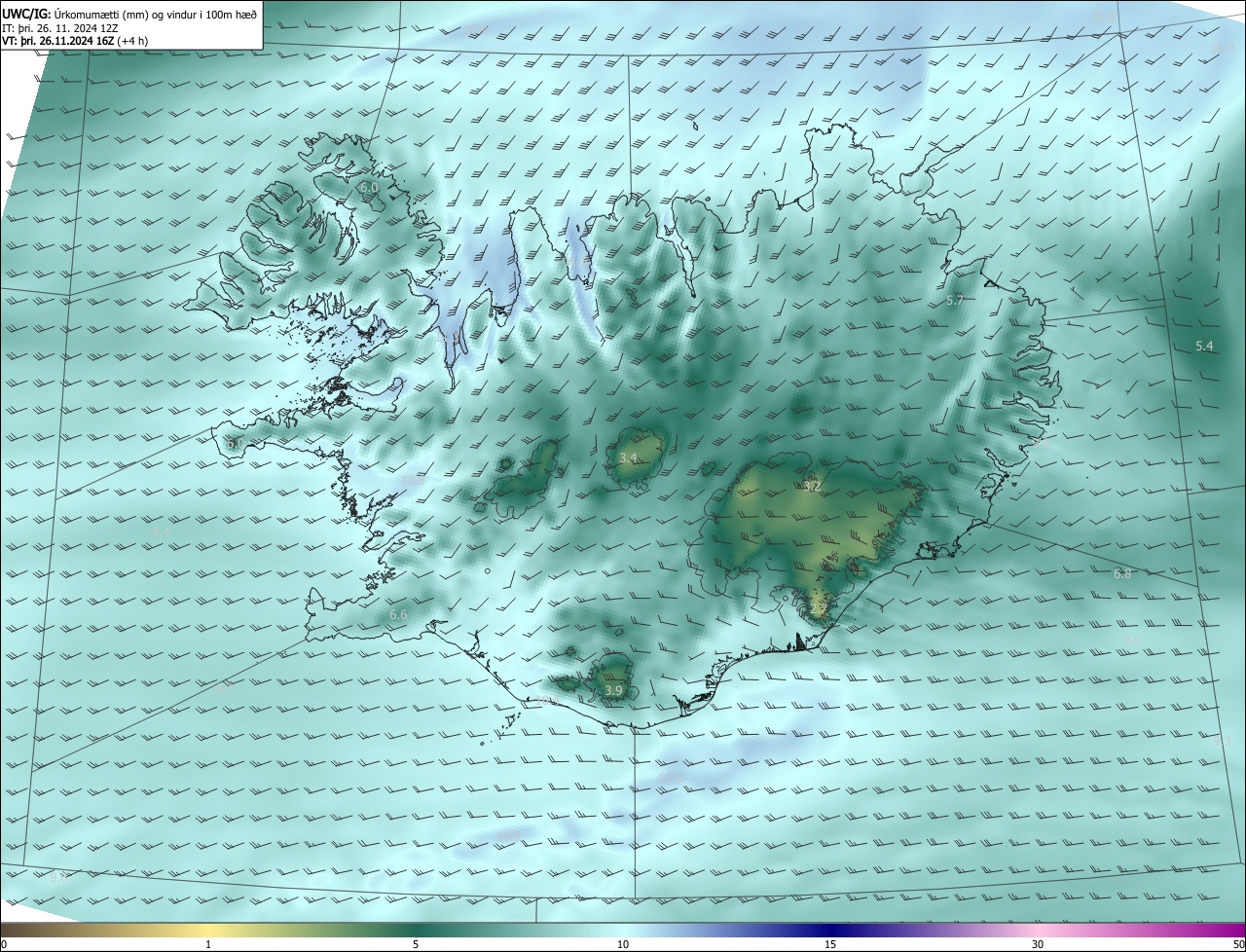
Task: Click the initial time line 'IT: þri. 26. 11. 2024 12Z'
Action: coord(60,28)
